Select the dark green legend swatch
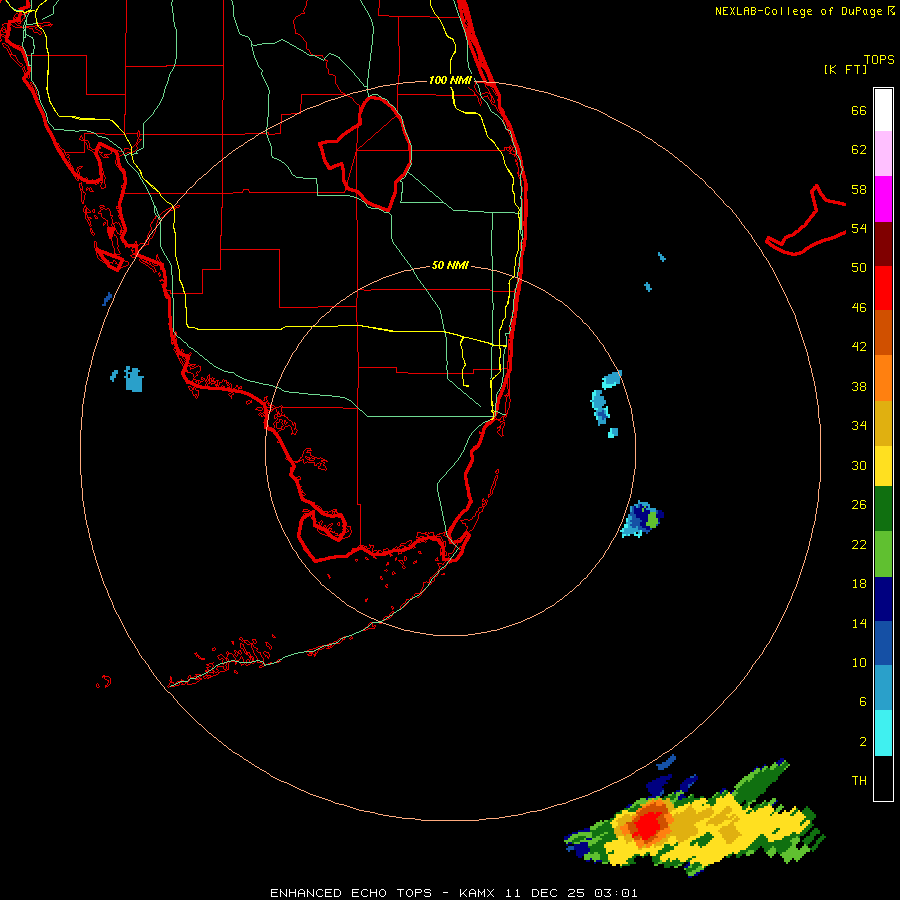 tap(883, 509)
